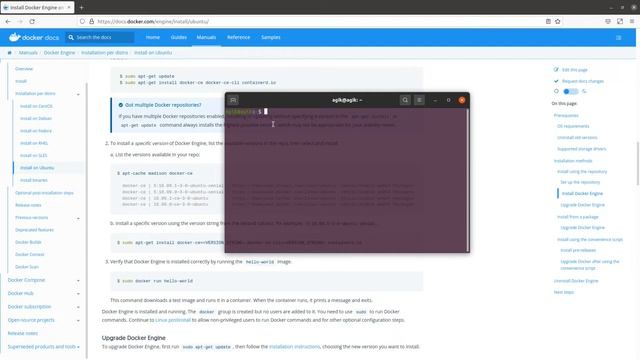
Task: Open Overview in the sidebar
Action: [x=24, y=69]
